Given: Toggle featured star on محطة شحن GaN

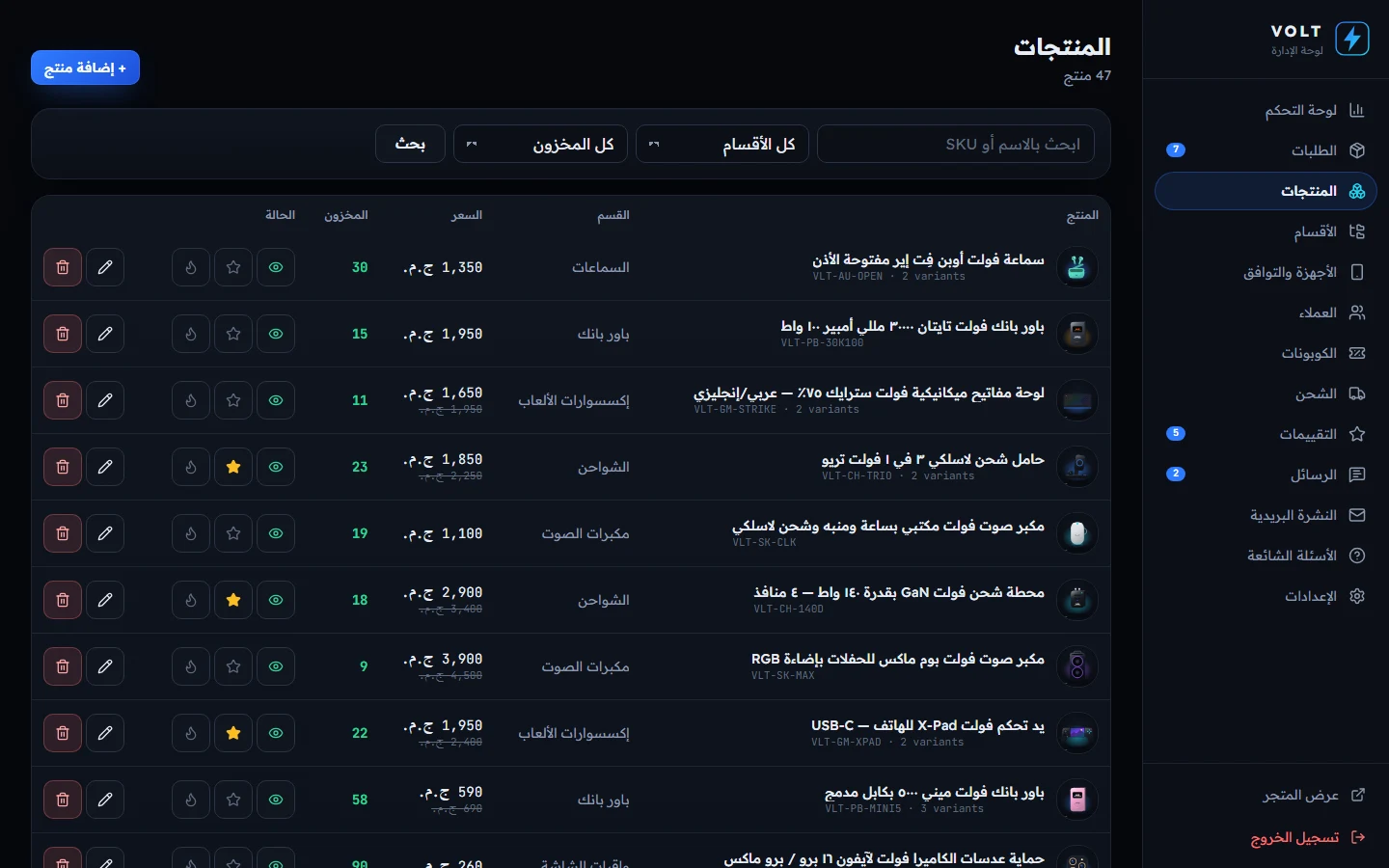Looking at the screenshot, I should click(x=233, y=600).
